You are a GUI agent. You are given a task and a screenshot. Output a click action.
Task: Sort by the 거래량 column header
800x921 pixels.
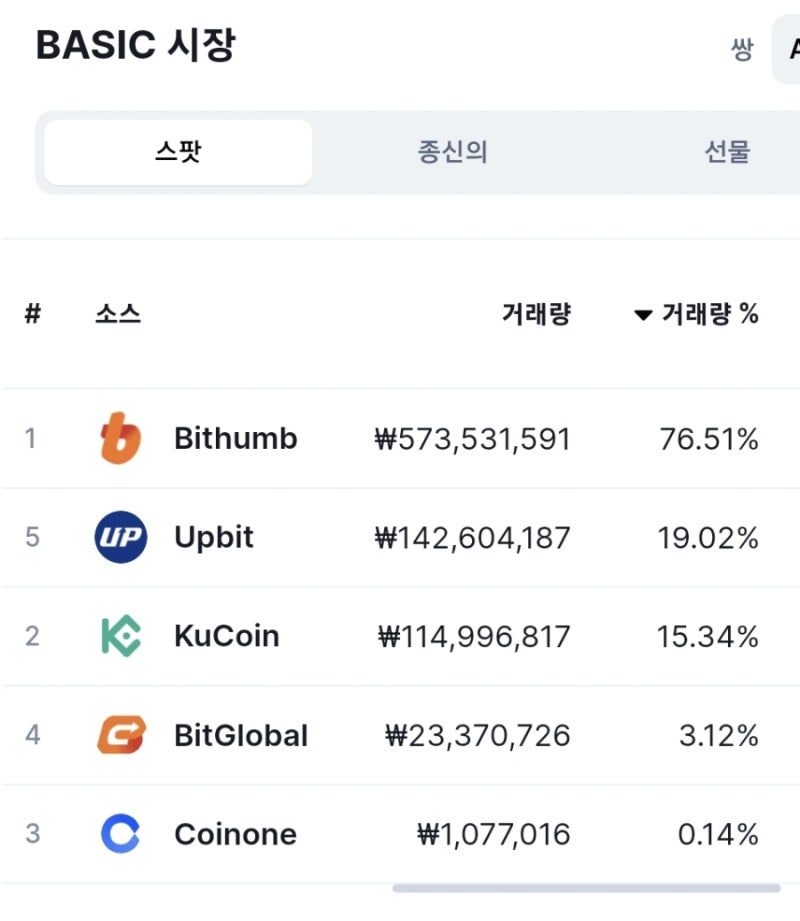tap(536, 314)
